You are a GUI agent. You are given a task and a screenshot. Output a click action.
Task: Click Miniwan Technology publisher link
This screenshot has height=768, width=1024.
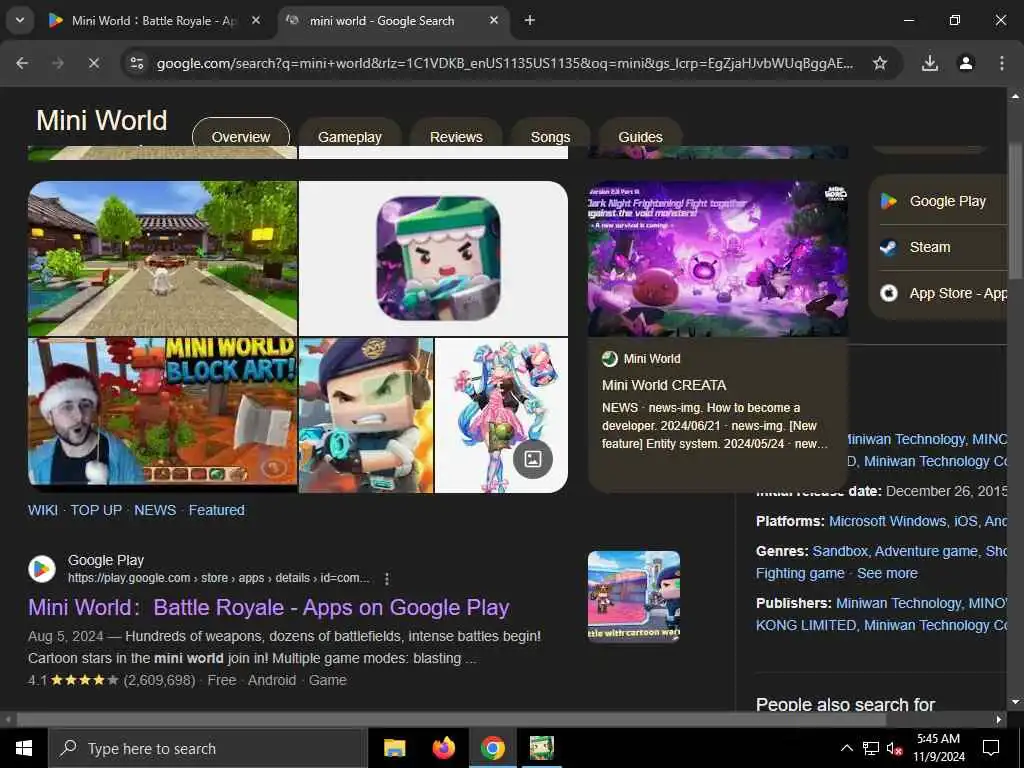click(899, 603)
